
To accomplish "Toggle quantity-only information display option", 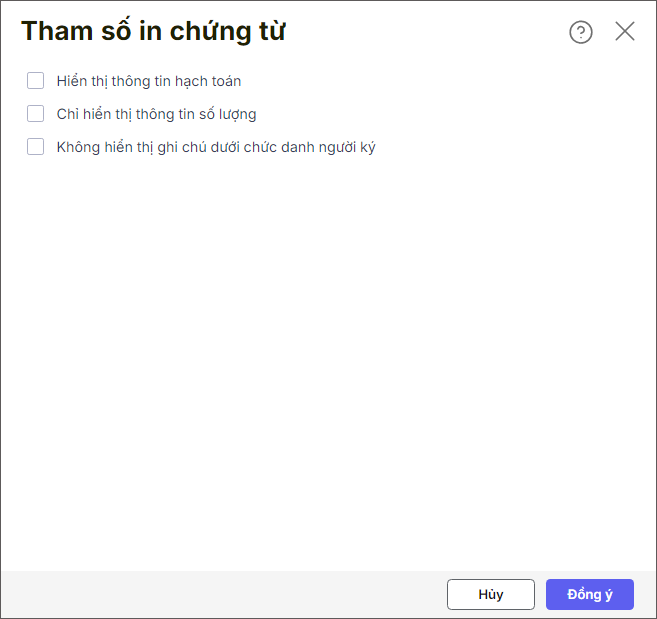I will pyautogui.click(x=36, y=114).
